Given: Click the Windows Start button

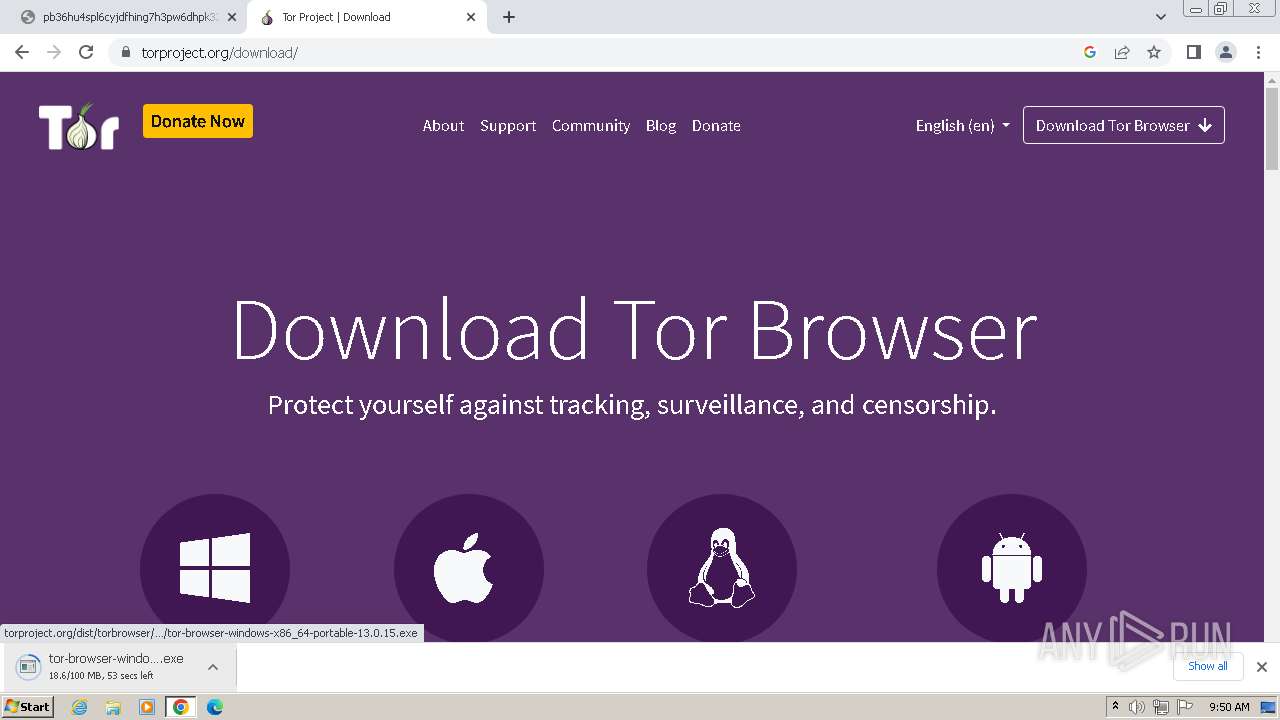Looking at the screenshot, I should 28,707.
